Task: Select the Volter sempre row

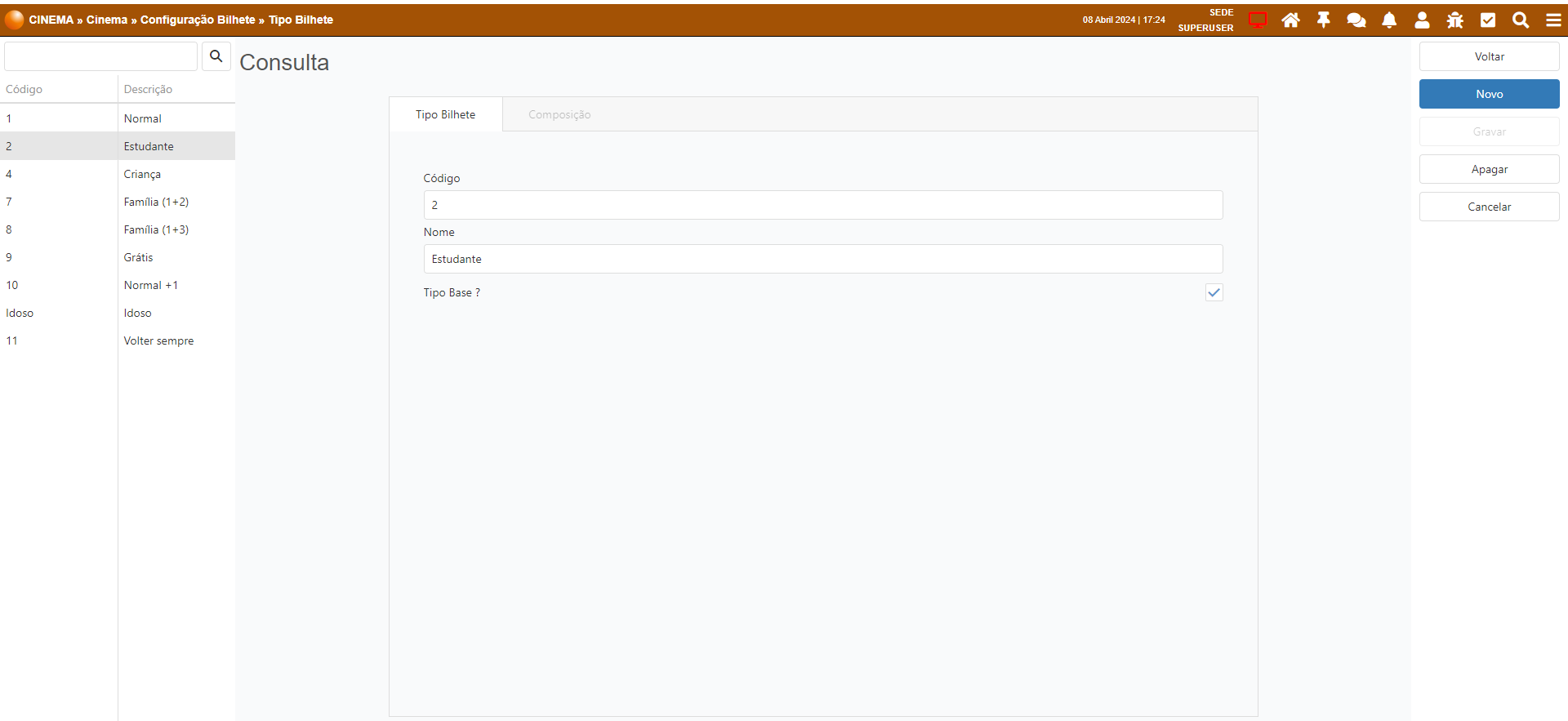Action: [118, 340]
